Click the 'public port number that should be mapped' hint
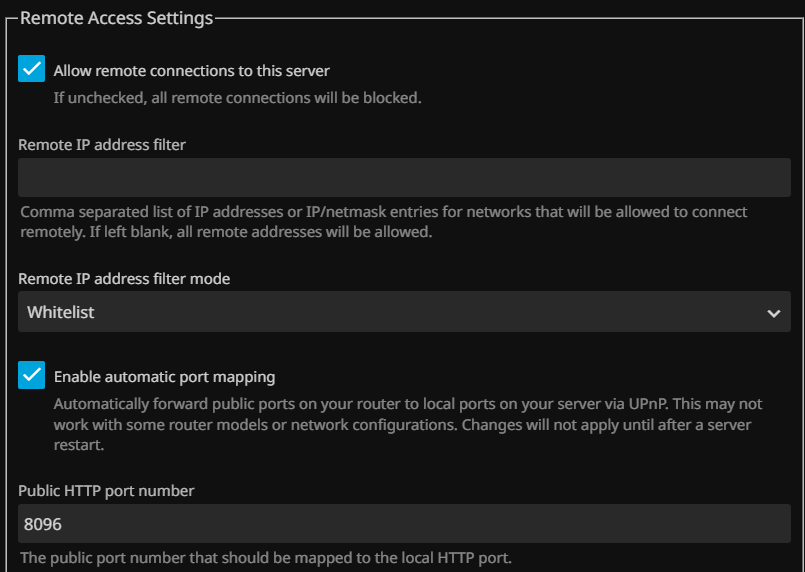Screen dimensions: 805x572 [266, 558]
